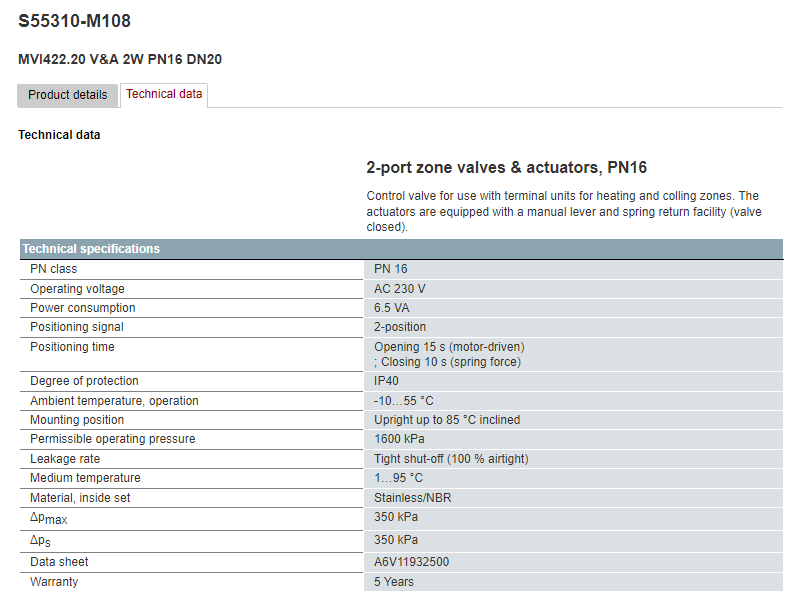Click the 1600 kPa value
Screen dimensions: 796x593
point(399,439)
